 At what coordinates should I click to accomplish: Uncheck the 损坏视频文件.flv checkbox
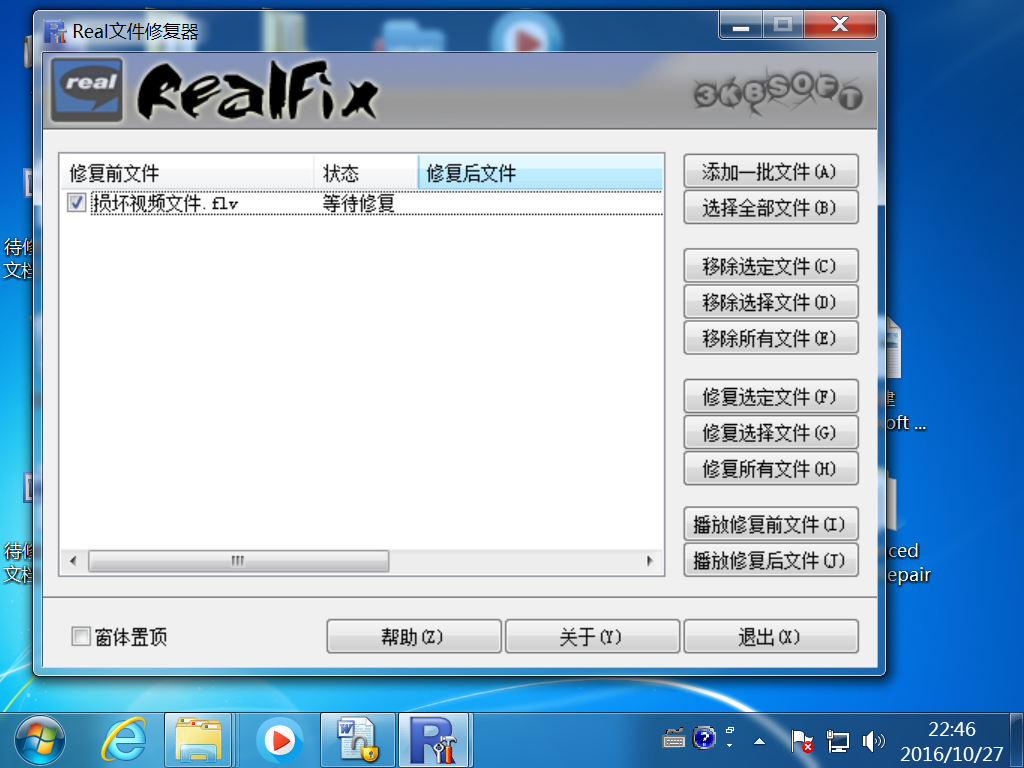tap(76, 202)
